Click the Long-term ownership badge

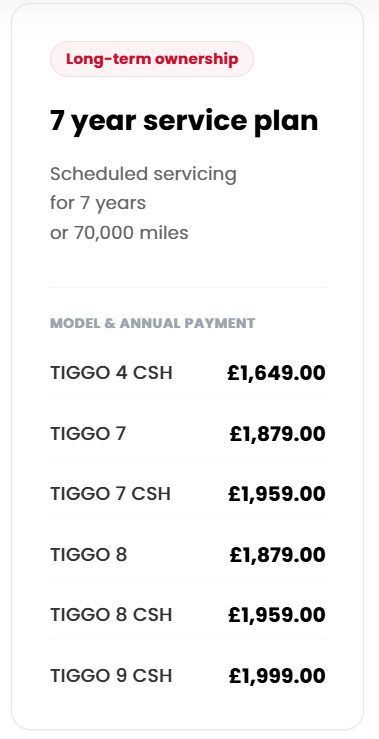(152, 59)
